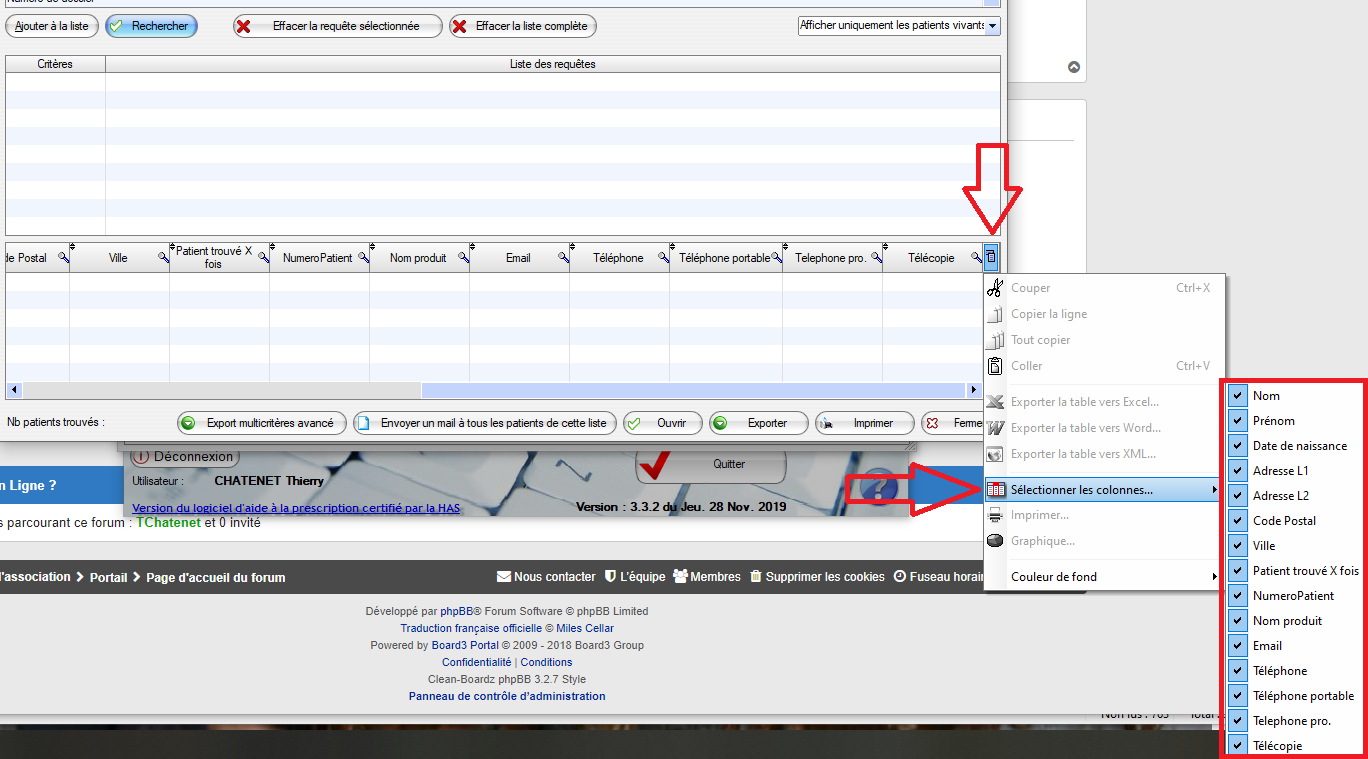Choose Copier la ligne from context menu
This screenshot has width=1368, height=759.
[1104, 314]
